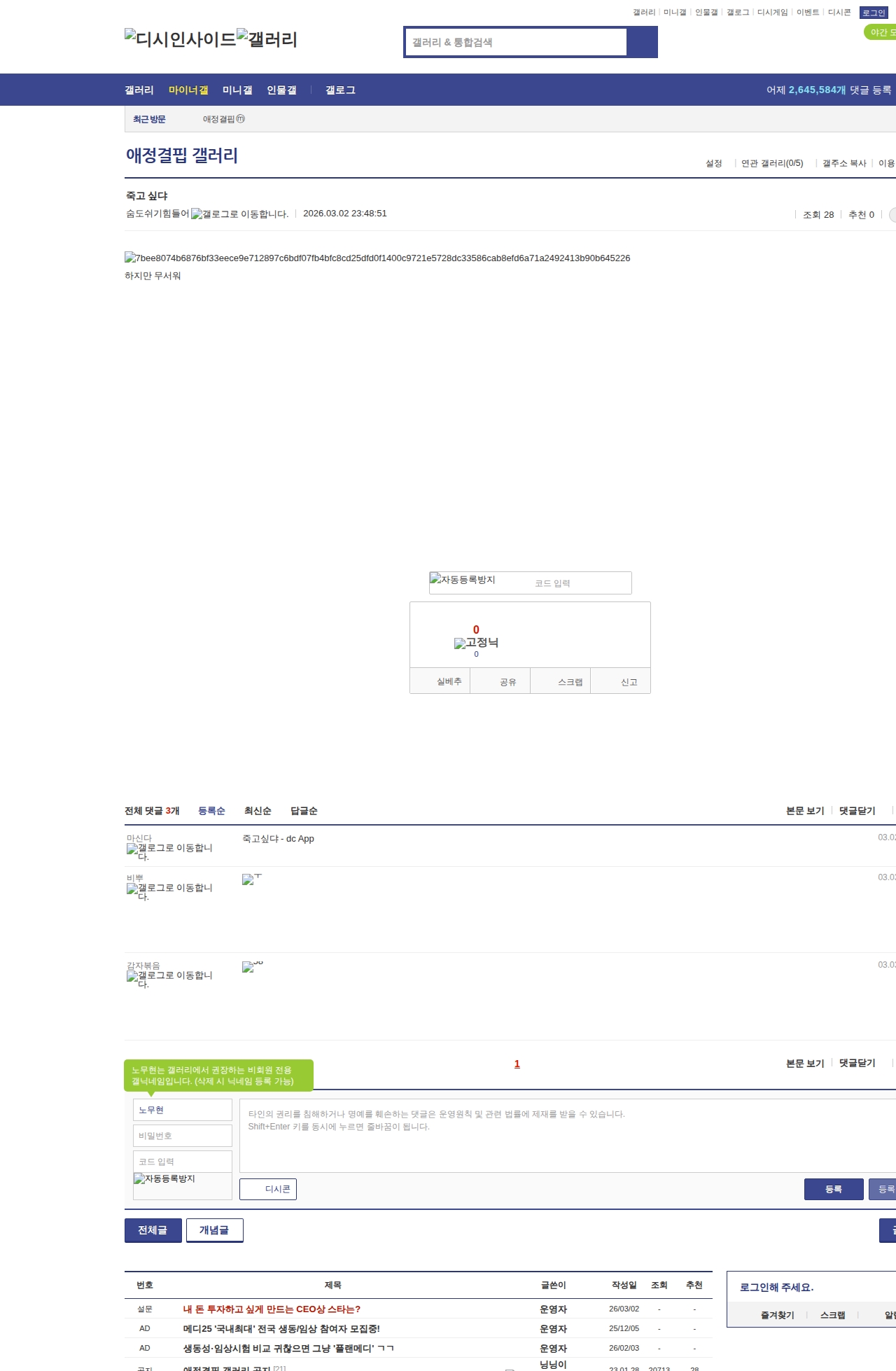Click the 애정결핍 recent-visit link
Image resolution: width=896 pixels, height=1371 pixels.
coord(219,119)
